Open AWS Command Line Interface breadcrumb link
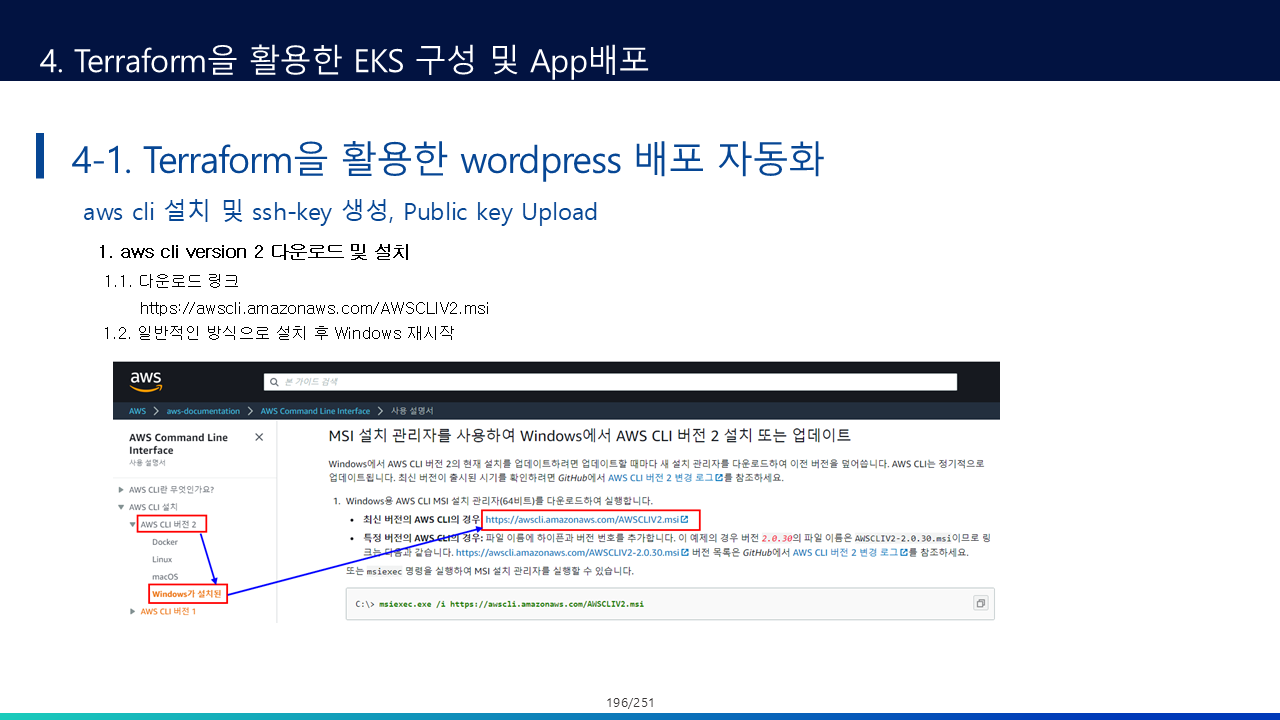Viewport: 1280px width, 720px height. pyautogui.click(x=315, y=411)
